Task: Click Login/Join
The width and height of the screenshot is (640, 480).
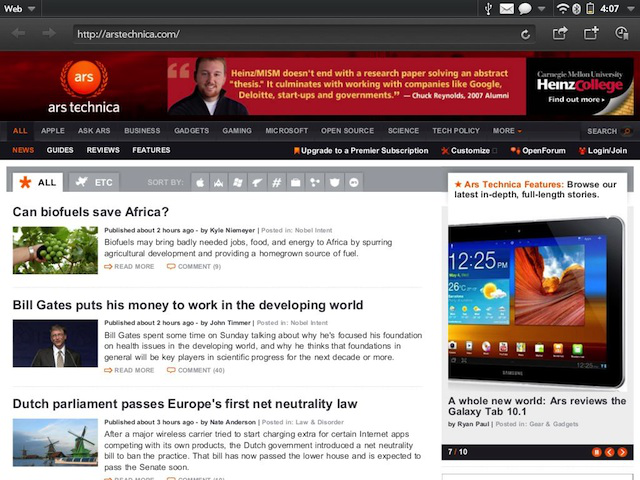Action: click(x=603, y=151)
